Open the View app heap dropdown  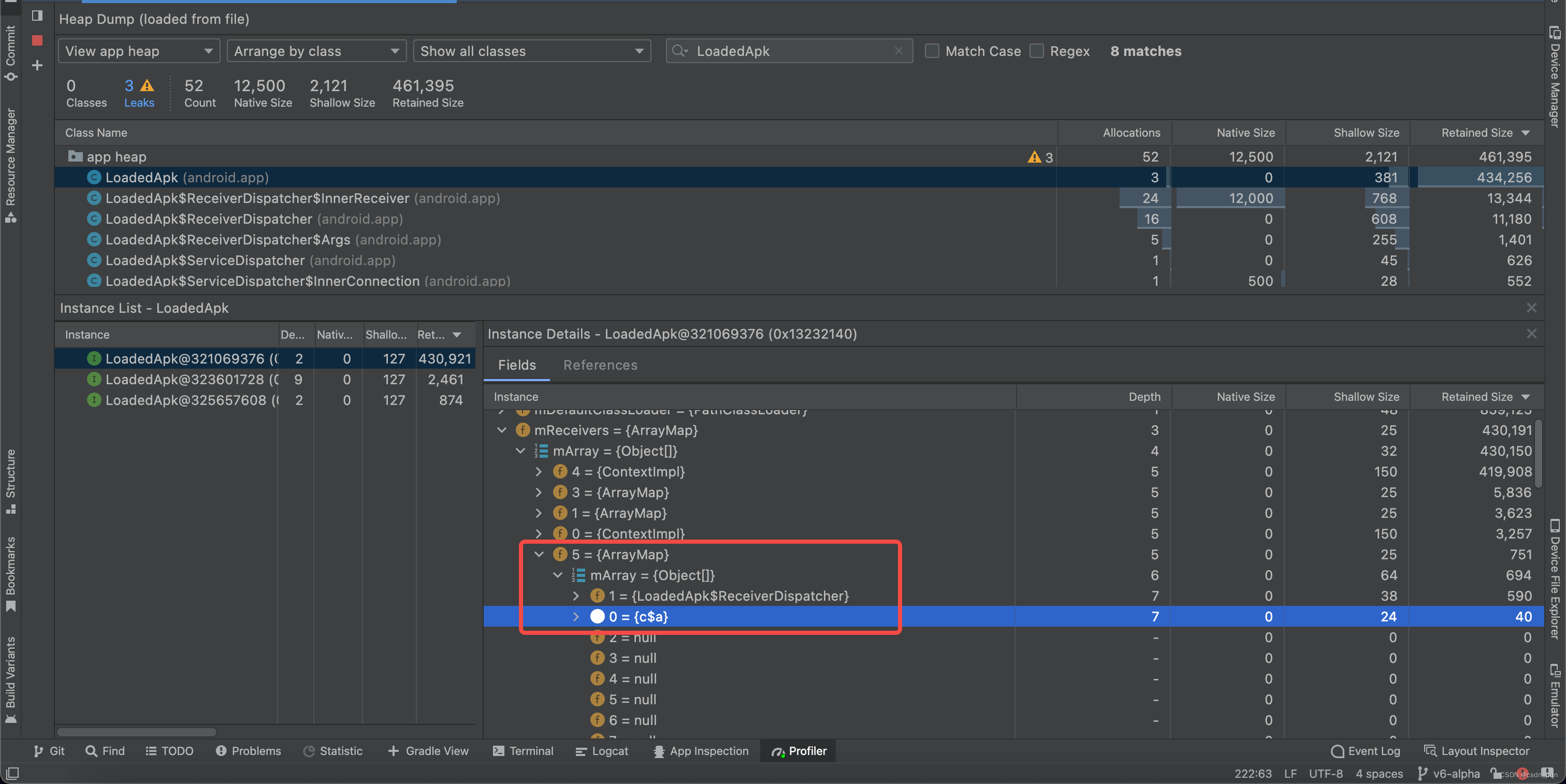pos(139,51)
